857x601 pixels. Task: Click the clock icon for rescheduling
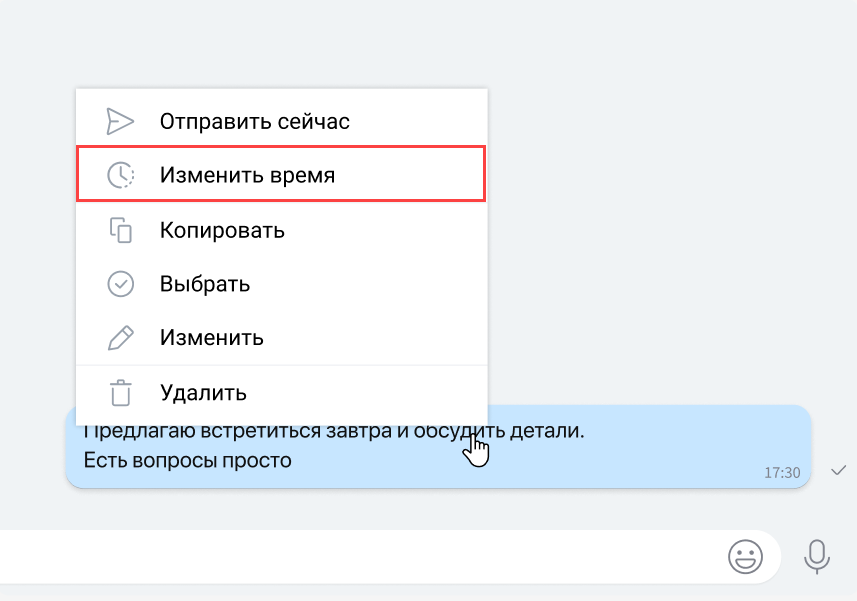(120, 175)
